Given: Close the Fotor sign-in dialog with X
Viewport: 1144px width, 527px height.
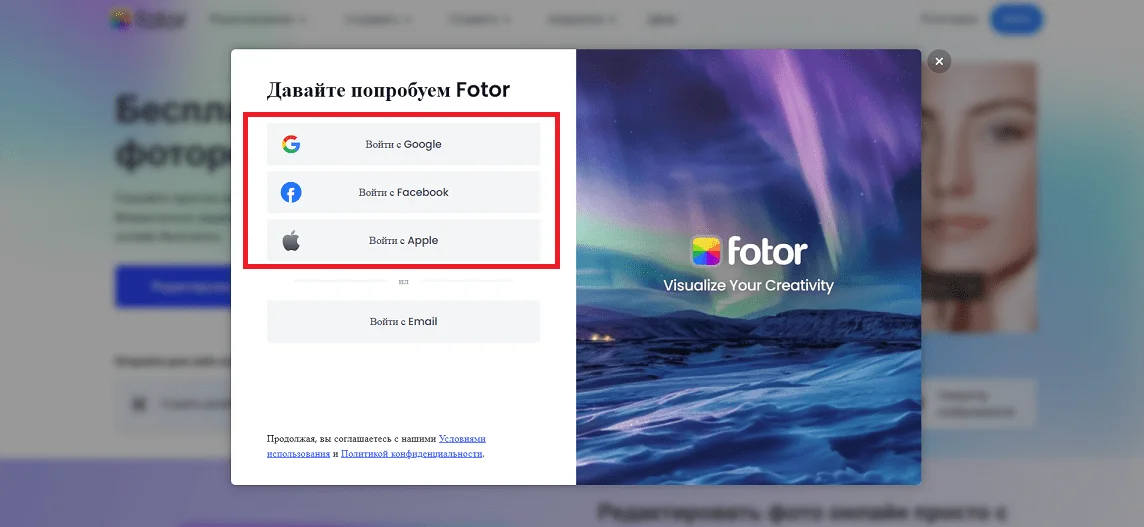Looking at the screenshot, I should (x=939, y=61).
